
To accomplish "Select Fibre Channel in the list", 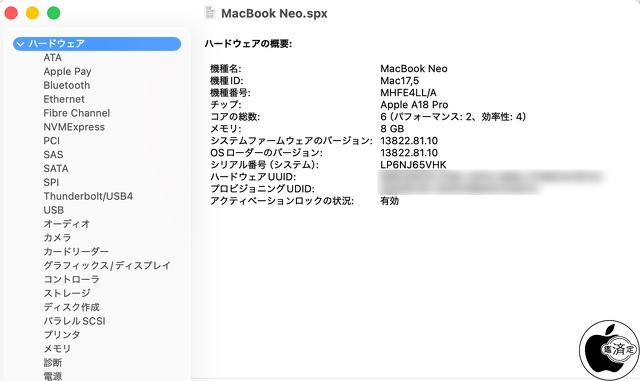I will (x=77, y=113).
